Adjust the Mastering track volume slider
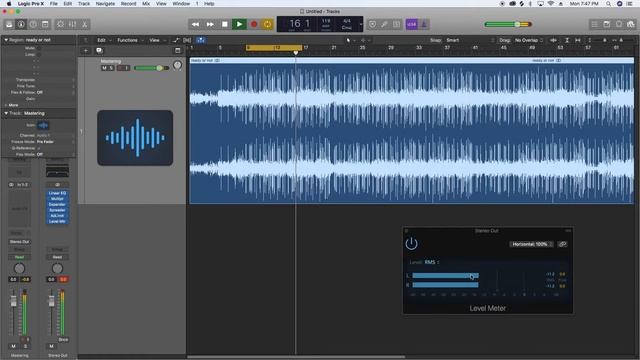The height and width of the screenshot is (360, 640). pyautogui.click(x=152, y=68)
